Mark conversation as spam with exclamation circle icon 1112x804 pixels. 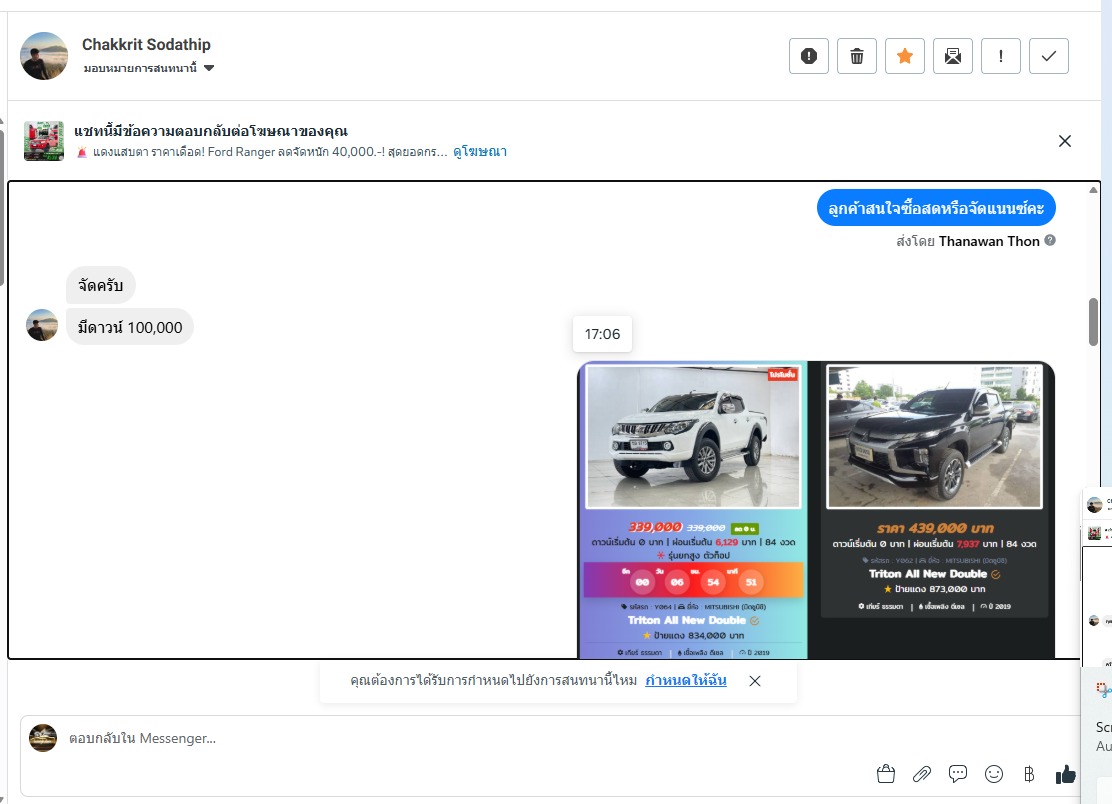click(808, 56)
